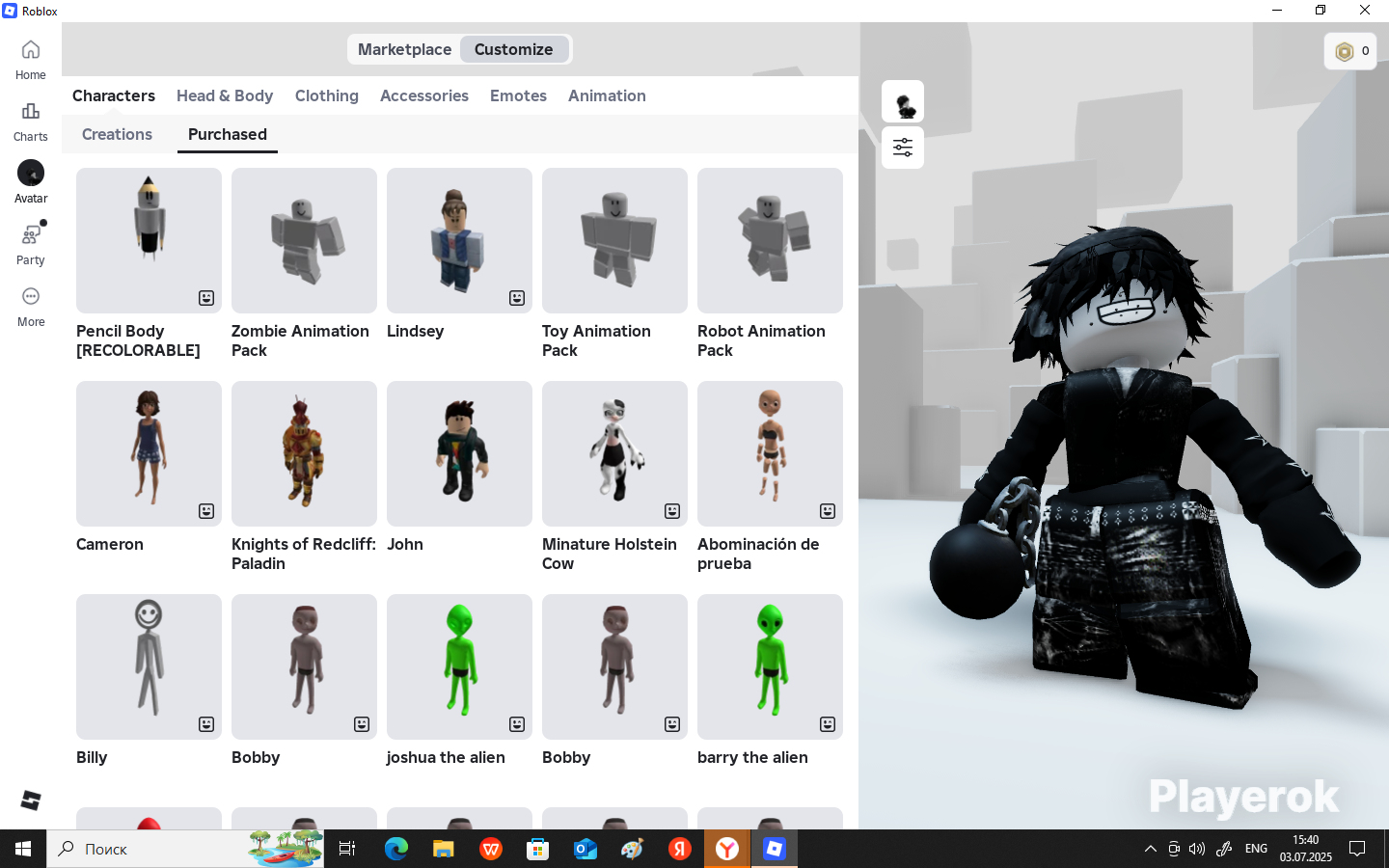Pick the John character thumbnail

point(459,453)
